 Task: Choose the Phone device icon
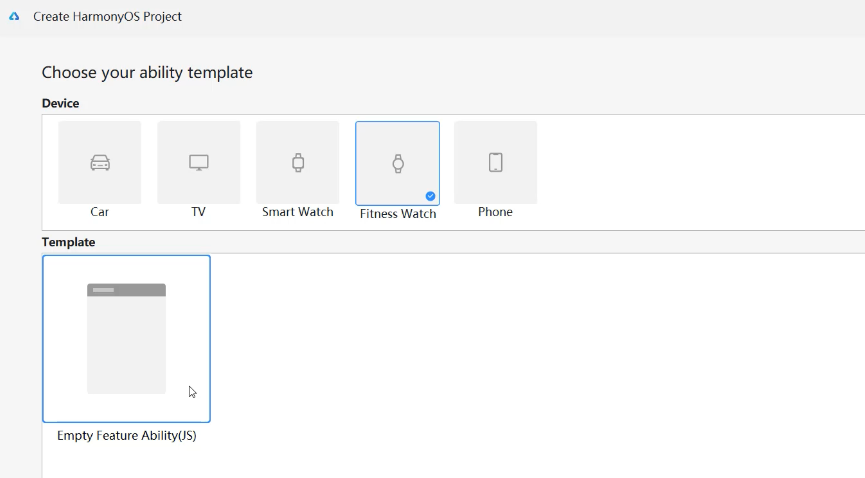[x=495, y=163]
